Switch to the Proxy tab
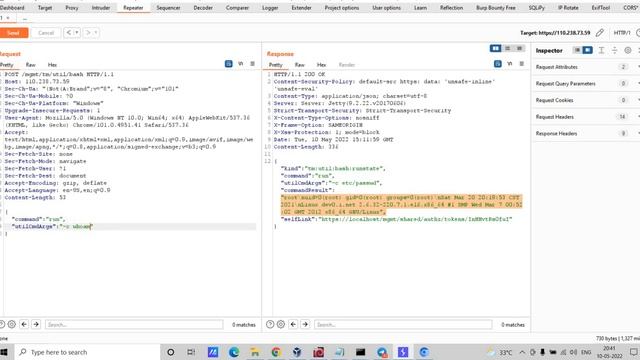Viewport: 640px width, 360px height. 72,8
